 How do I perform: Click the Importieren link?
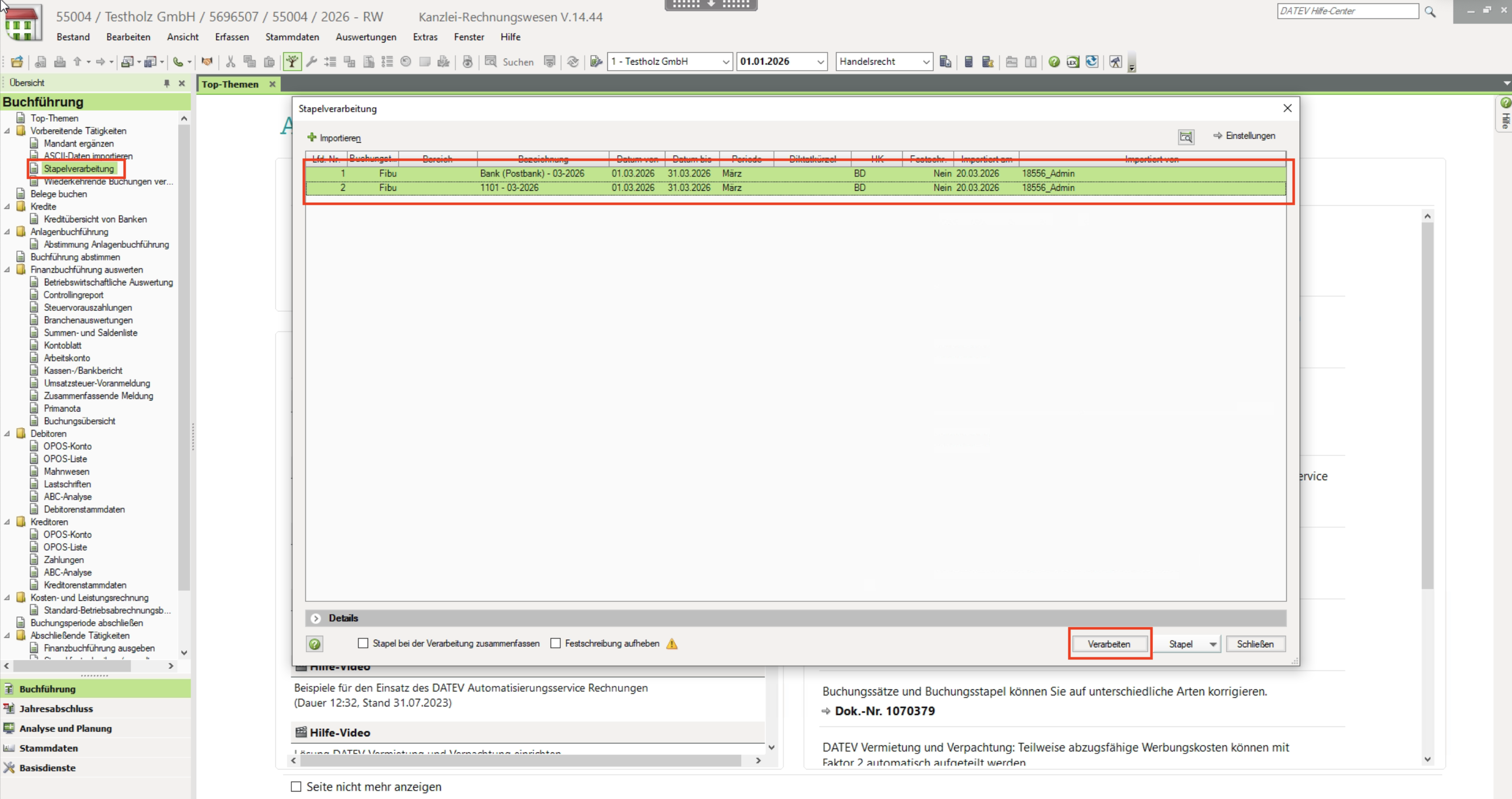click(x=334, y=138)
